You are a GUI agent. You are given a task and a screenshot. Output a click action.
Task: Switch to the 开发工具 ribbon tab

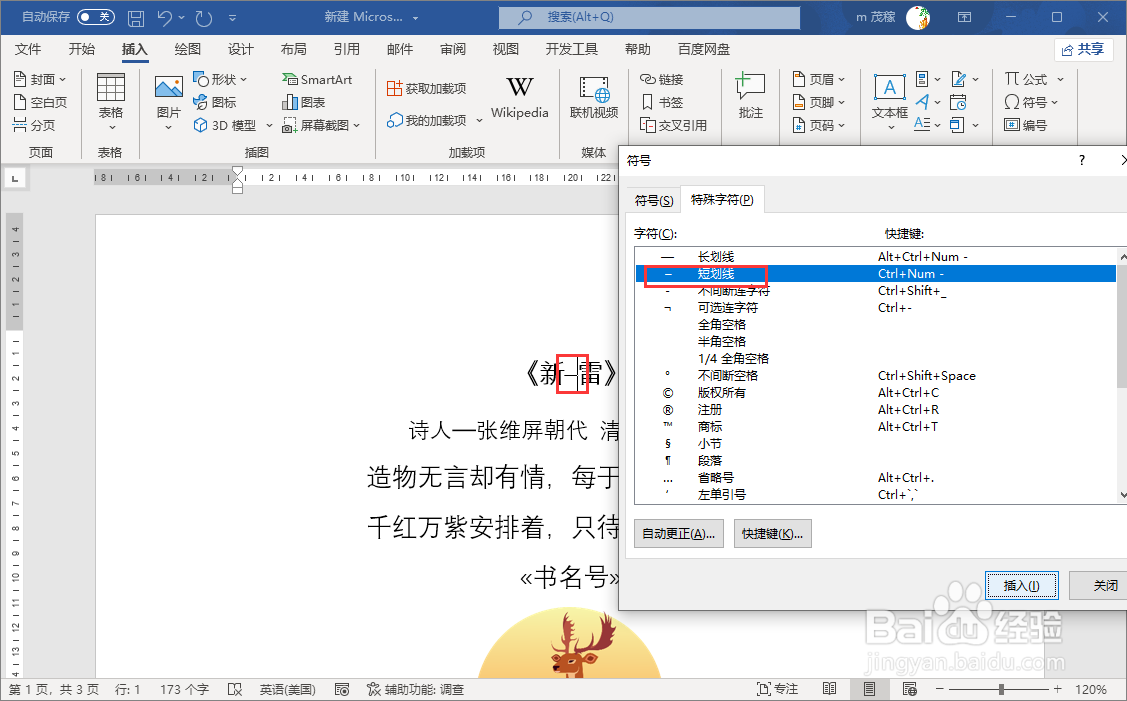[571, 49]
